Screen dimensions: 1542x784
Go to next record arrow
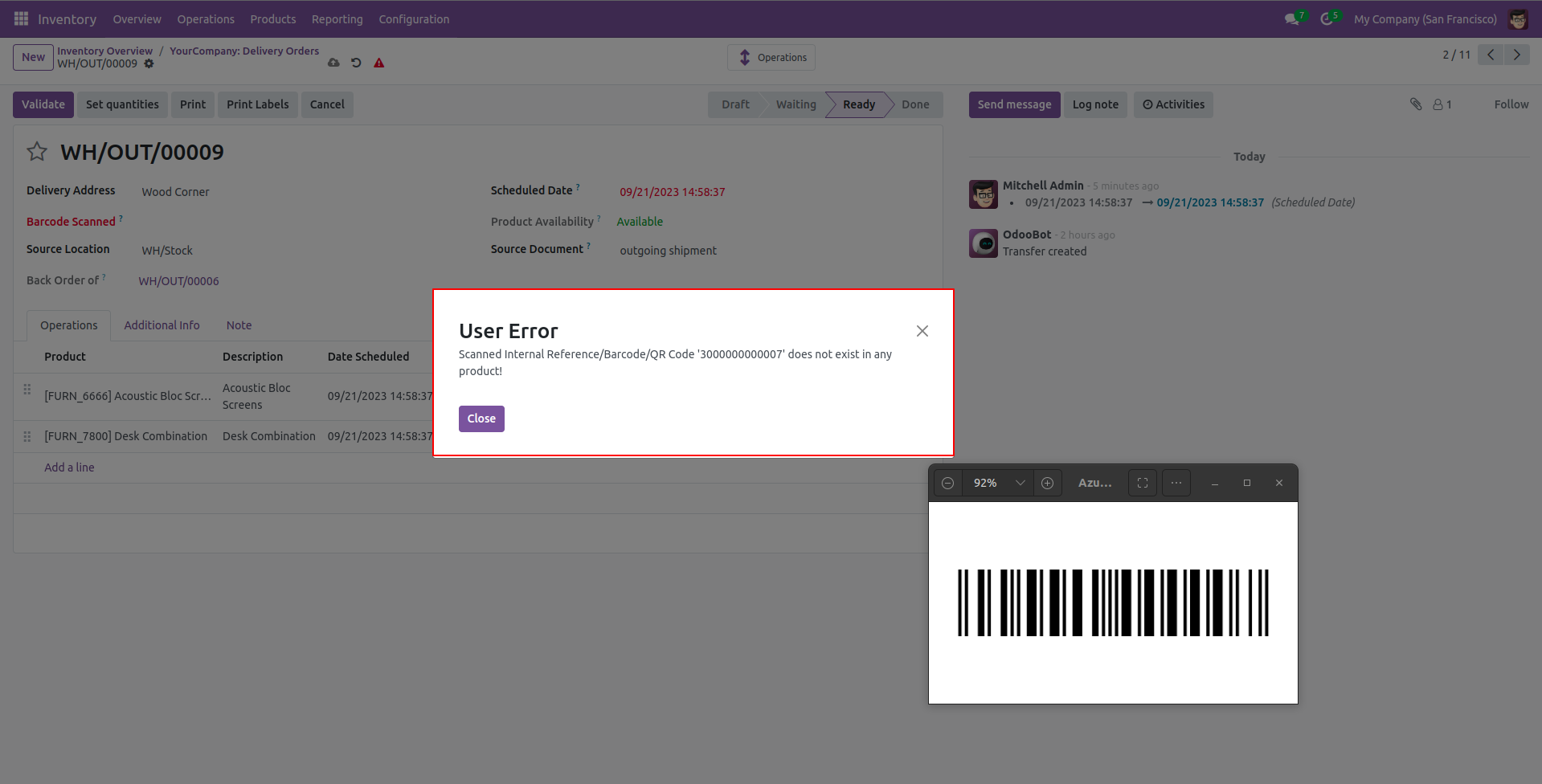1517,55
